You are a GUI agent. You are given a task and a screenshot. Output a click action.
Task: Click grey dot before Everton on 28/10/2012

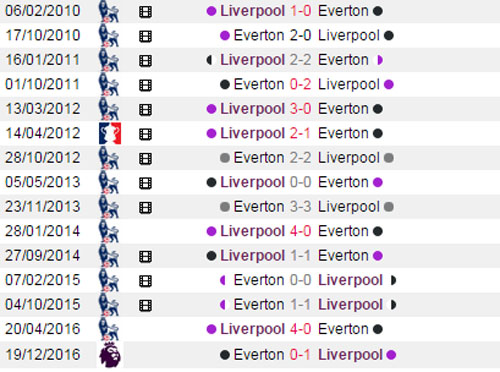(225, 158)
